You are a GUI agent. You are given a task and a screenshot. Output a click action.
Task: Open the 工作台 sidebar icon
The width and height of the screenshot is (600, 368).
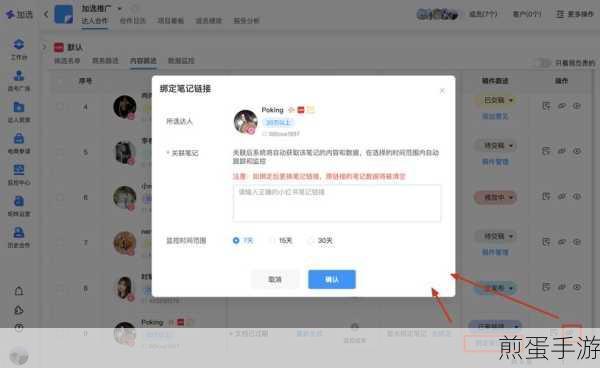coord(19,44)
